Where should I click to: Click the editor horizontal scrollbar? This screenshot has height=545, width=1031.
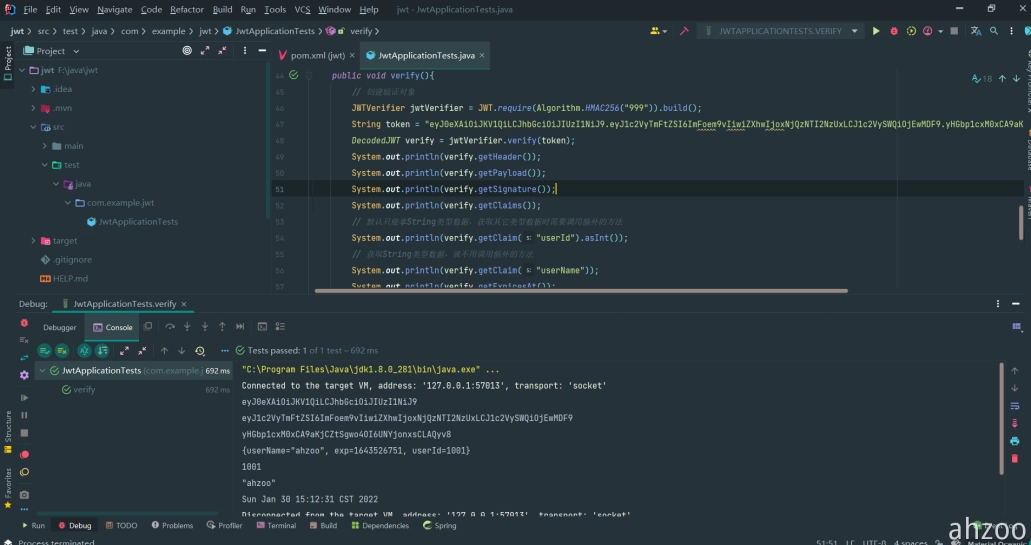coord(580,291)
